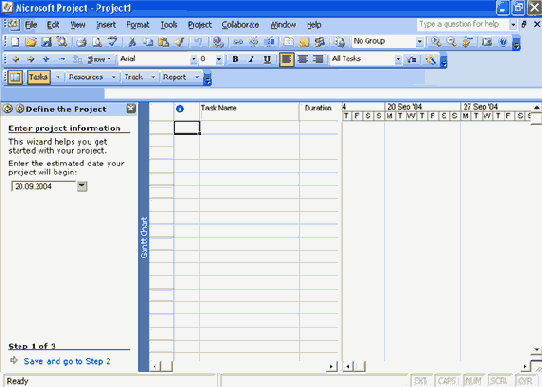Copy the selected cell

tap(148, 42)
